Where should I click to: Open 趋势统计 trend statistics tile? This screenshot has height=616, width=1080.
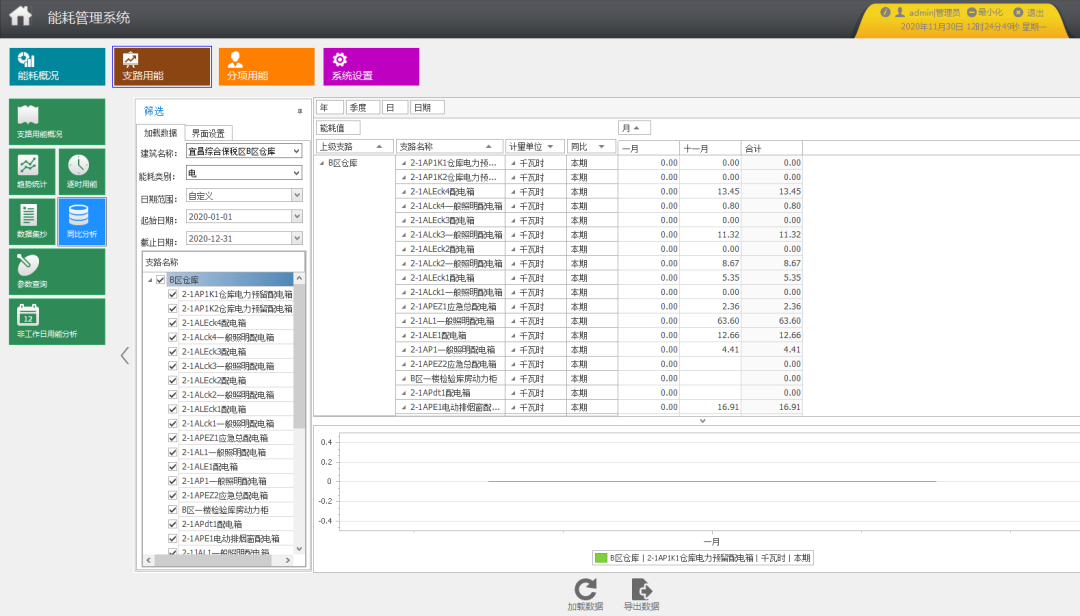click(x=32, y=172)
